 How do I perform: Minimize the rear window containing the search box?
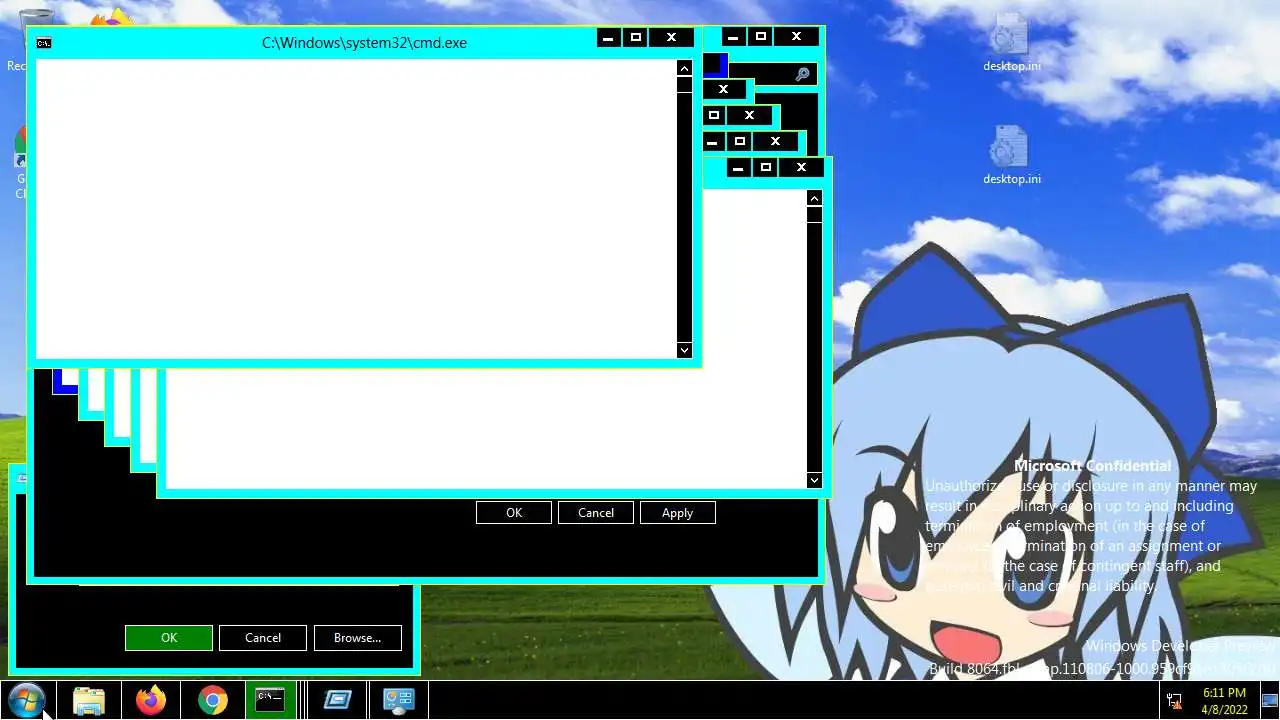tap(733, 37)
